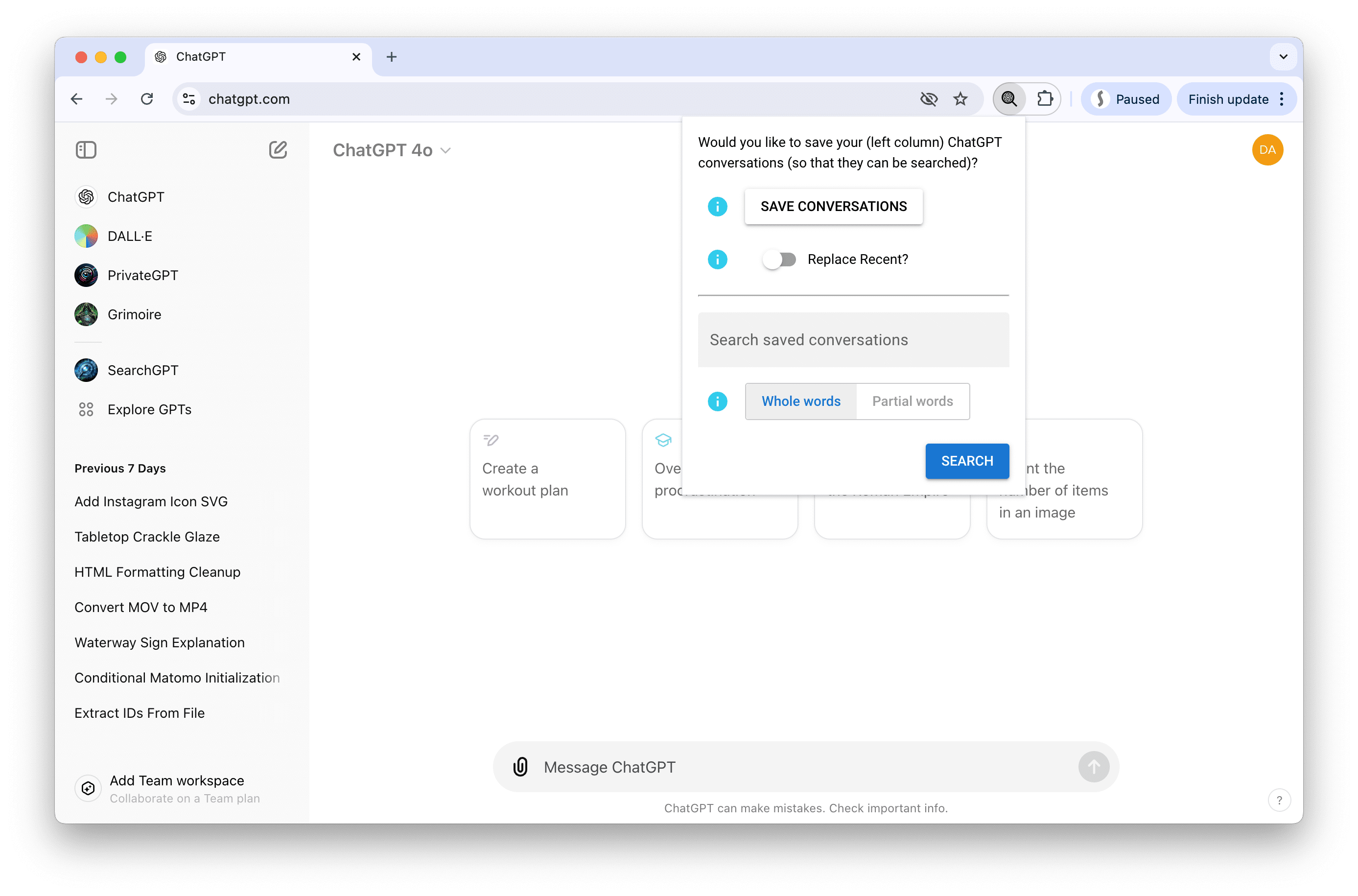Open the tab list dropdown arrow
Viewport: 1358px width, 896px height.
coord(1283,57)
